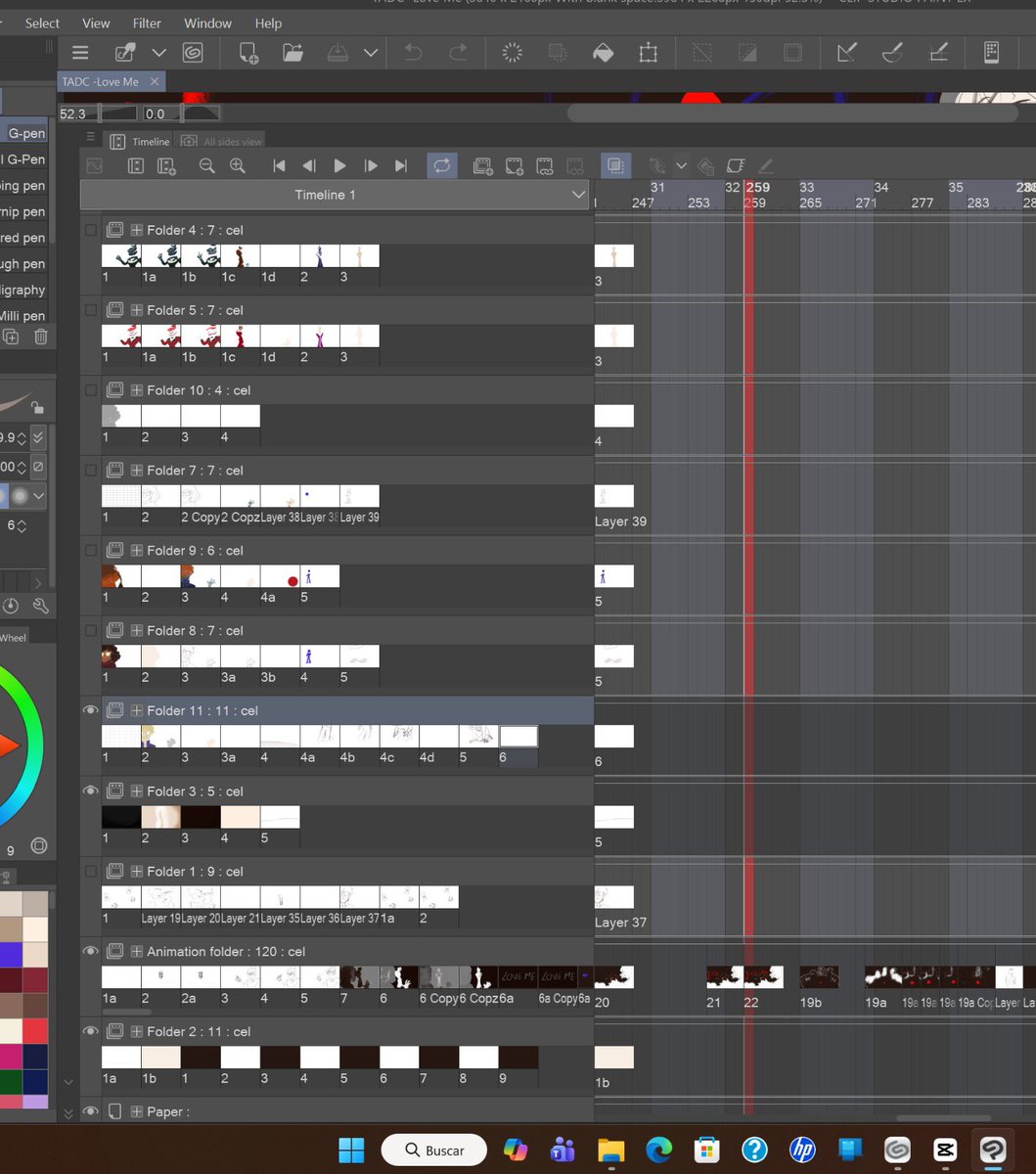Open File Explorer from the taskbar
This screenshot has height=1174, width=1036.
click(611, 1150)
